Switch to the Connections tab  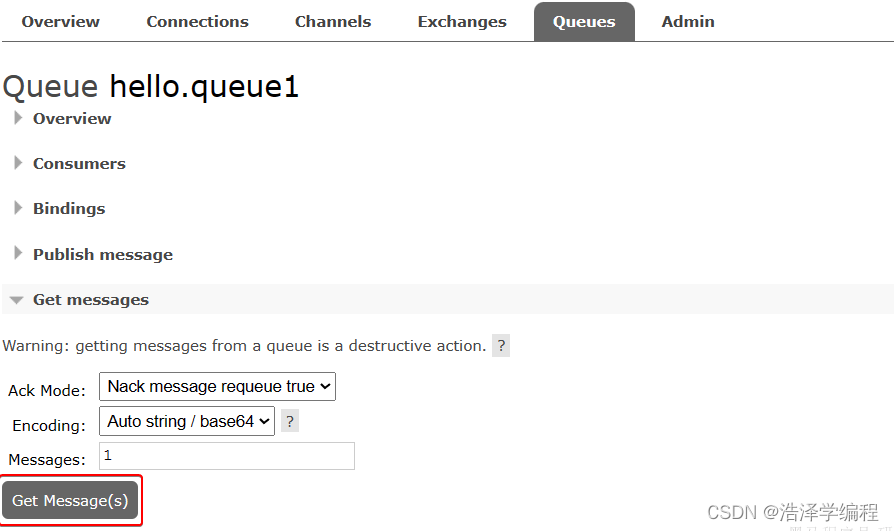coord(197,22)
